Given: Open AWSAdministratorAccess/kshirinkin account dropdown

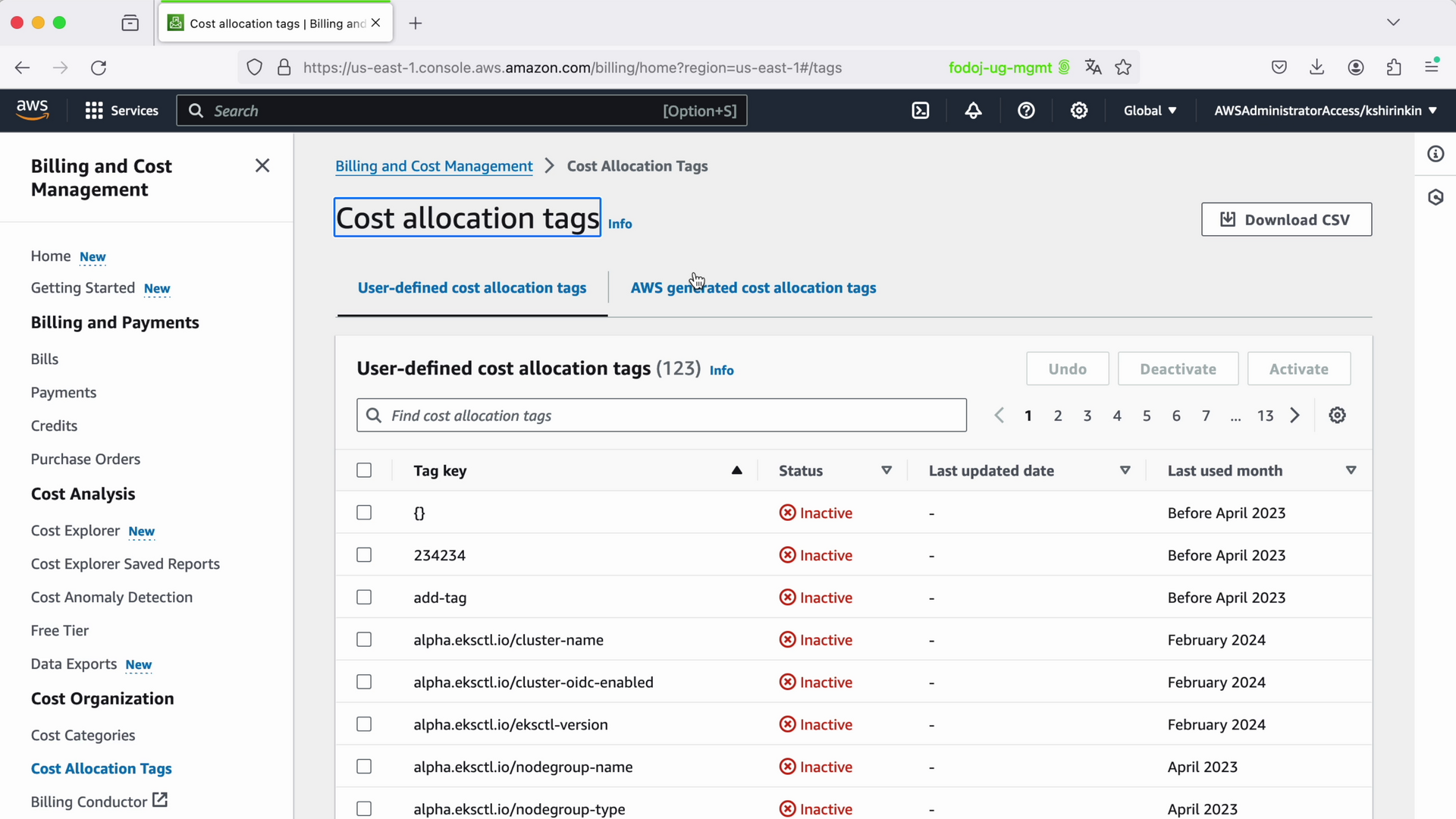Looking at the screenshot, I should tap(1326, 111).
